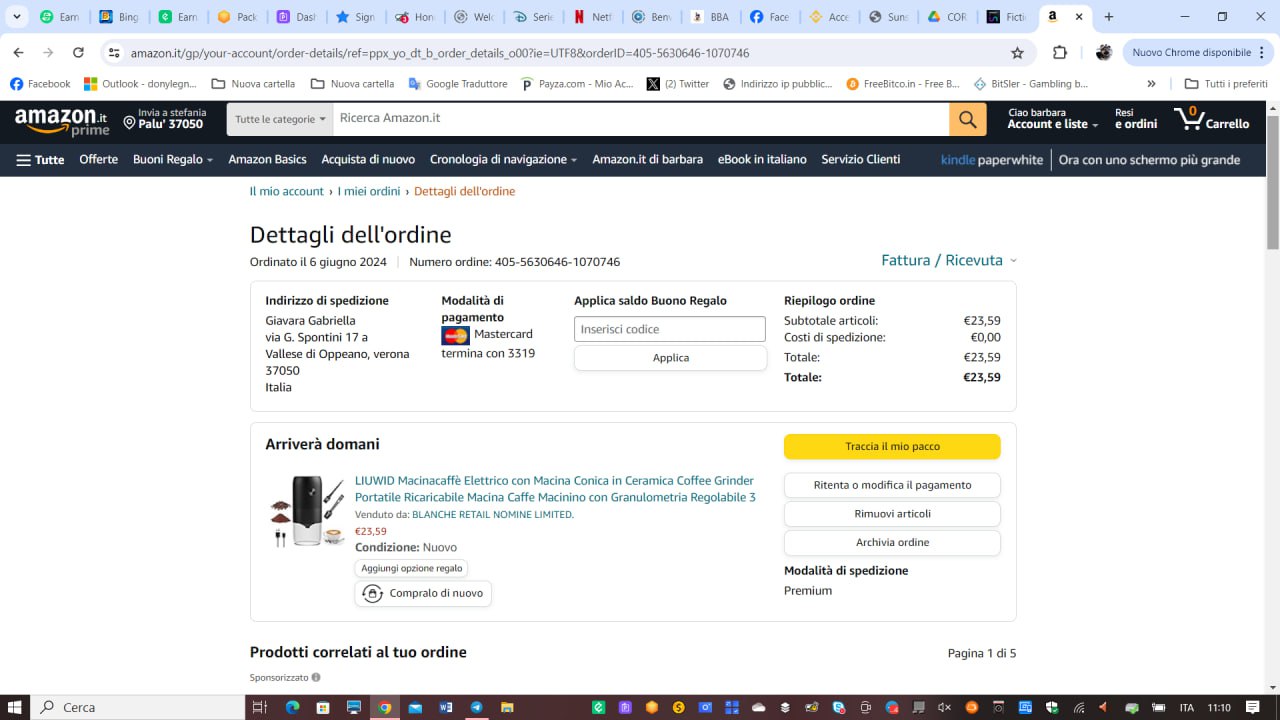Open the Chrome extensions puzzle icon
1280x720 pixels.
1060,53
